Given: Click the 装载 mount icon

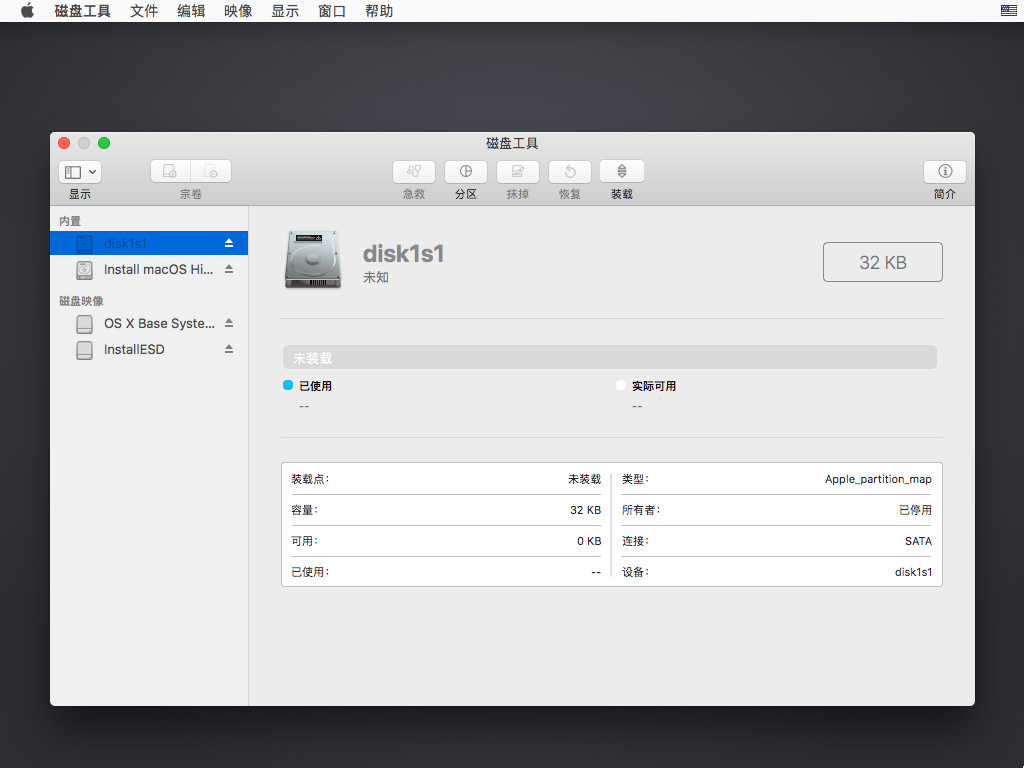Looking at the screenshot, I should point(622,172).
